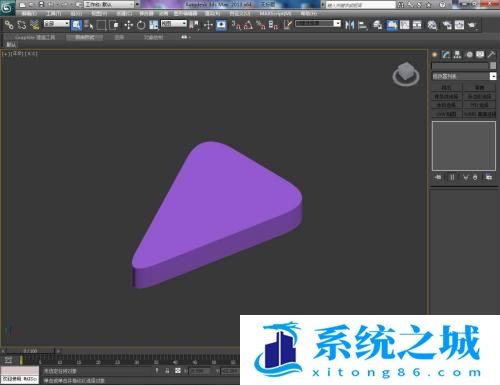Pick the Select and Rotate tool
The height and width of the screenshot is (385, 500).
point(141,25)
